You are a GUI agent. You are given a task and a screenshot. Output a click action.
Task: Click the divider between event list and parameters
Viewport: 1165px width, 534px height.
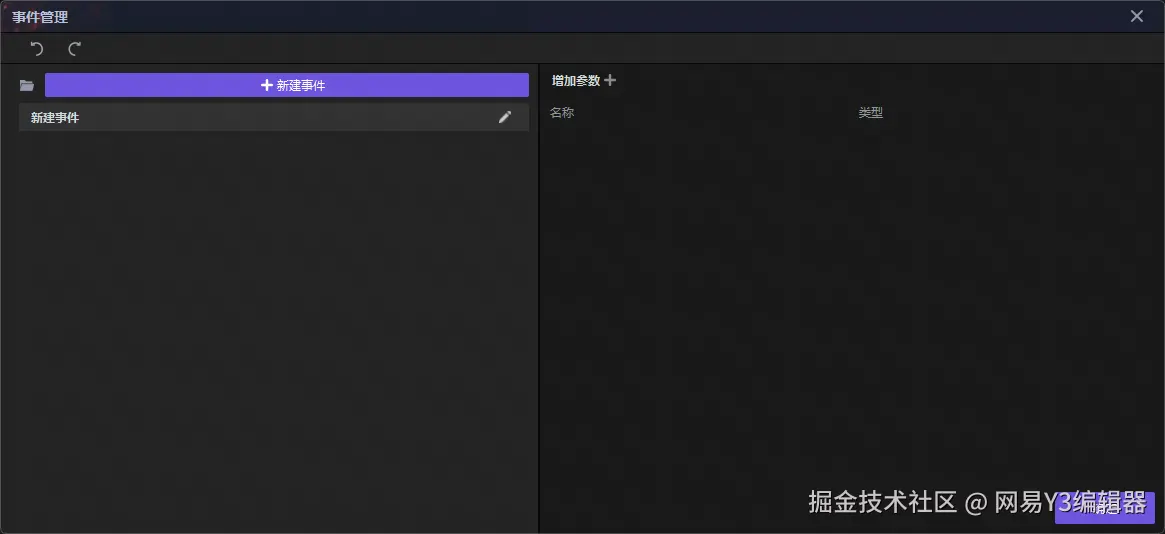point(538,297)
